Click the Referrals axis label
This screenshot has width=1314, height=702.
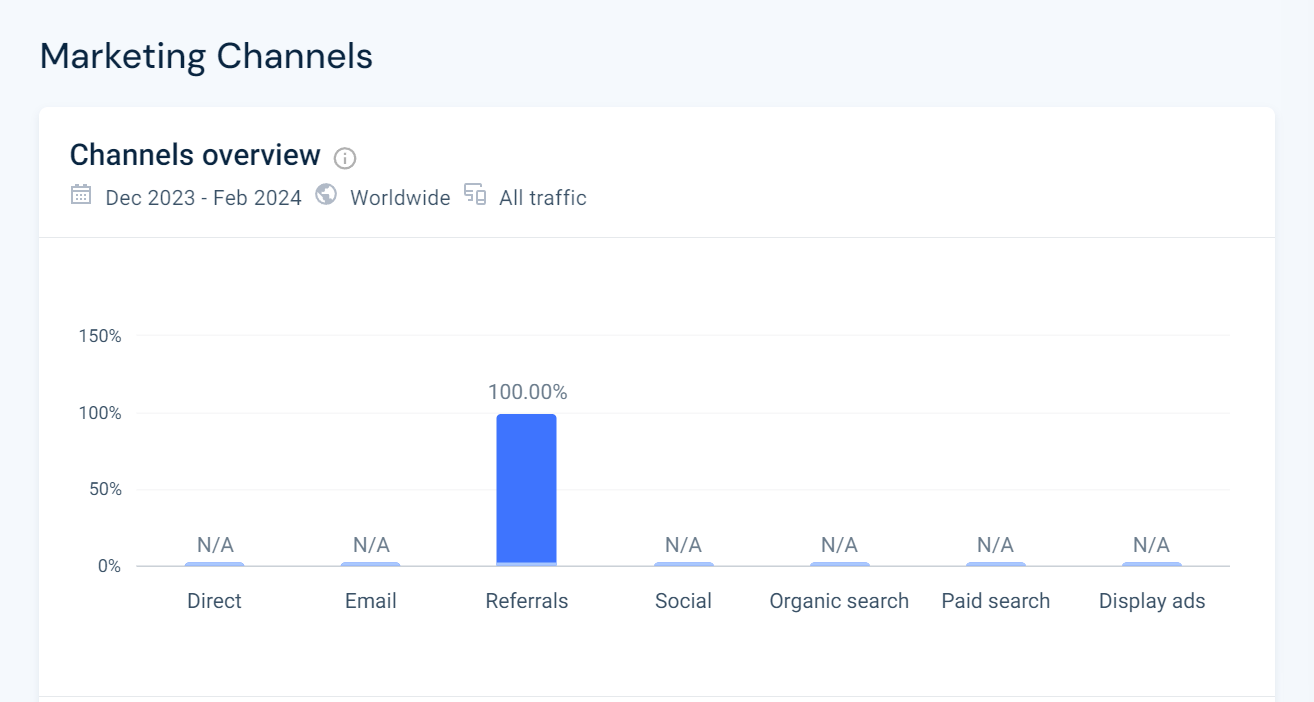(x=527, y=601)
